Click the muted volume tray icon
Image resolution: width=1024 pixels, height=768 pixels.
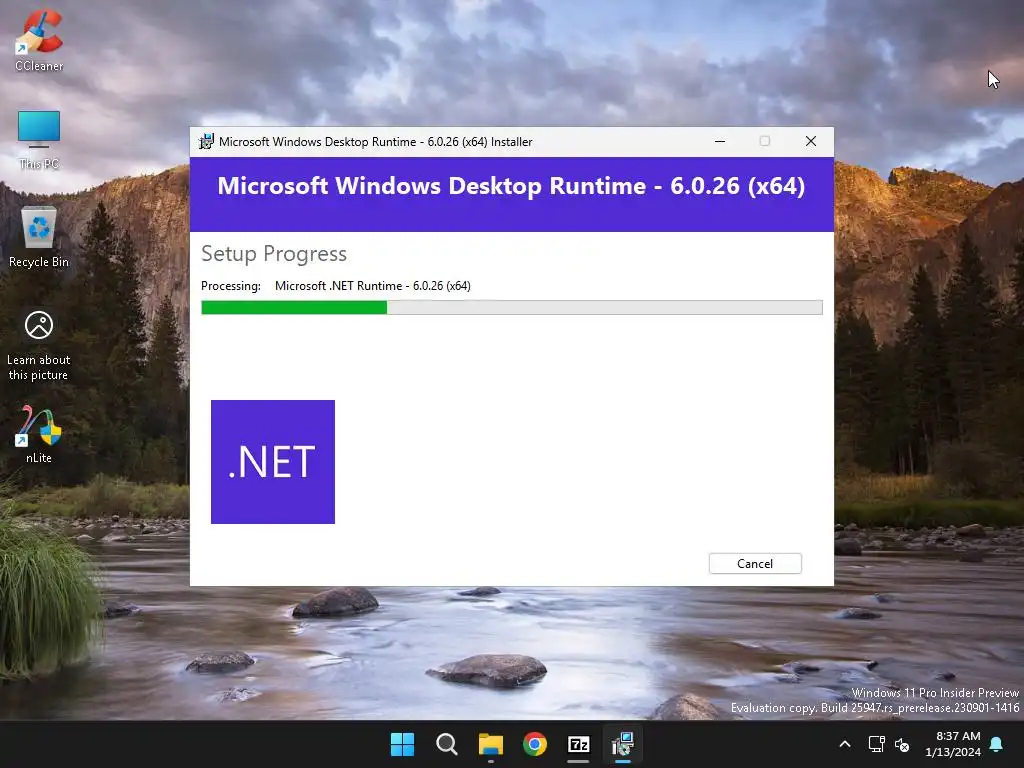tap(902, 744)
